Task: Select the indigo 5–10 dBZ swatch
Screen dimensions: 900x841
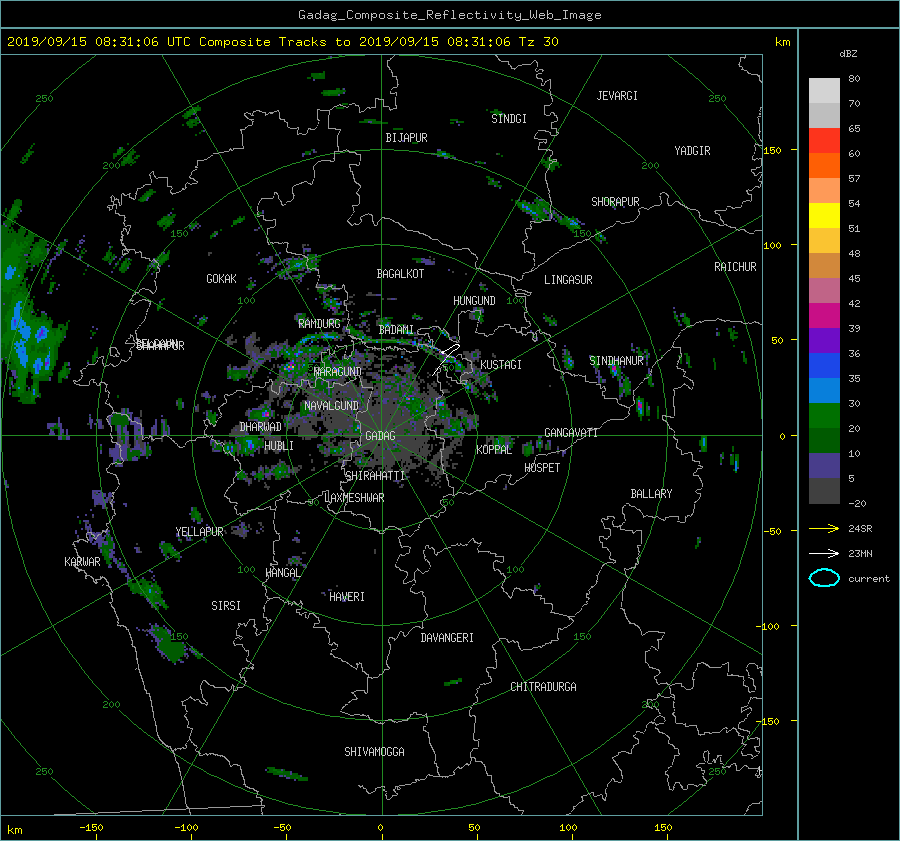Action: 824,466
